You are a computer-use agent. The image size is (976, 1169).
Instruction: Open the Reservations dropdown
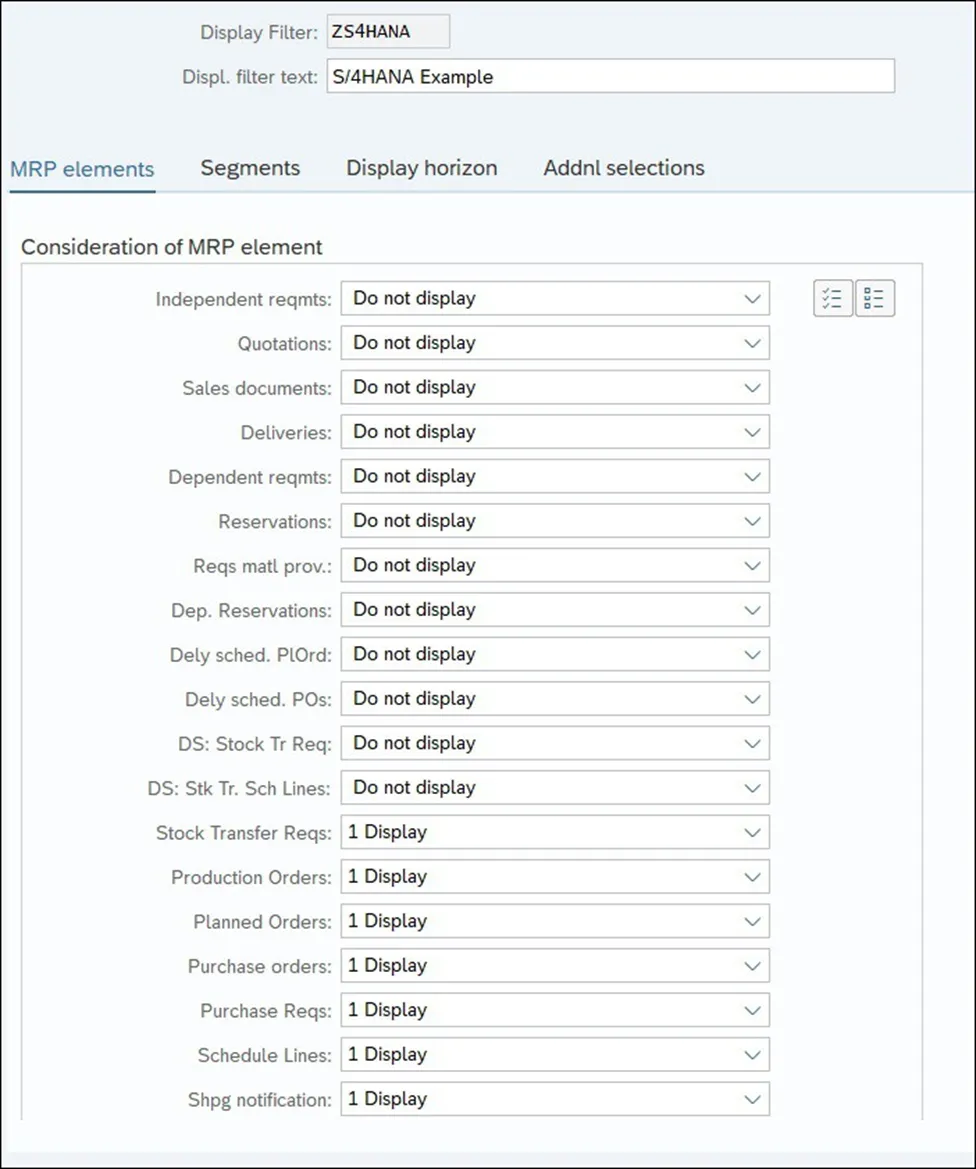tap(752, 521)
